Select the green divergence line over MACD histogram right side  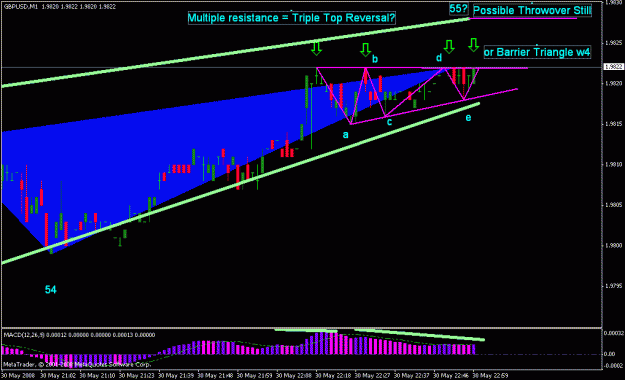419,335
